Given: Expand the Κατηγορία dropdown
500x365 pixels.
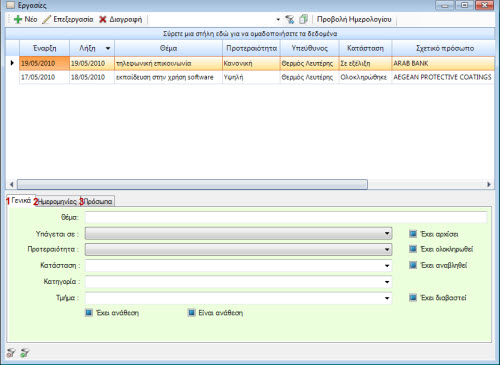Looking at the screenshot, I should (387, 282).
